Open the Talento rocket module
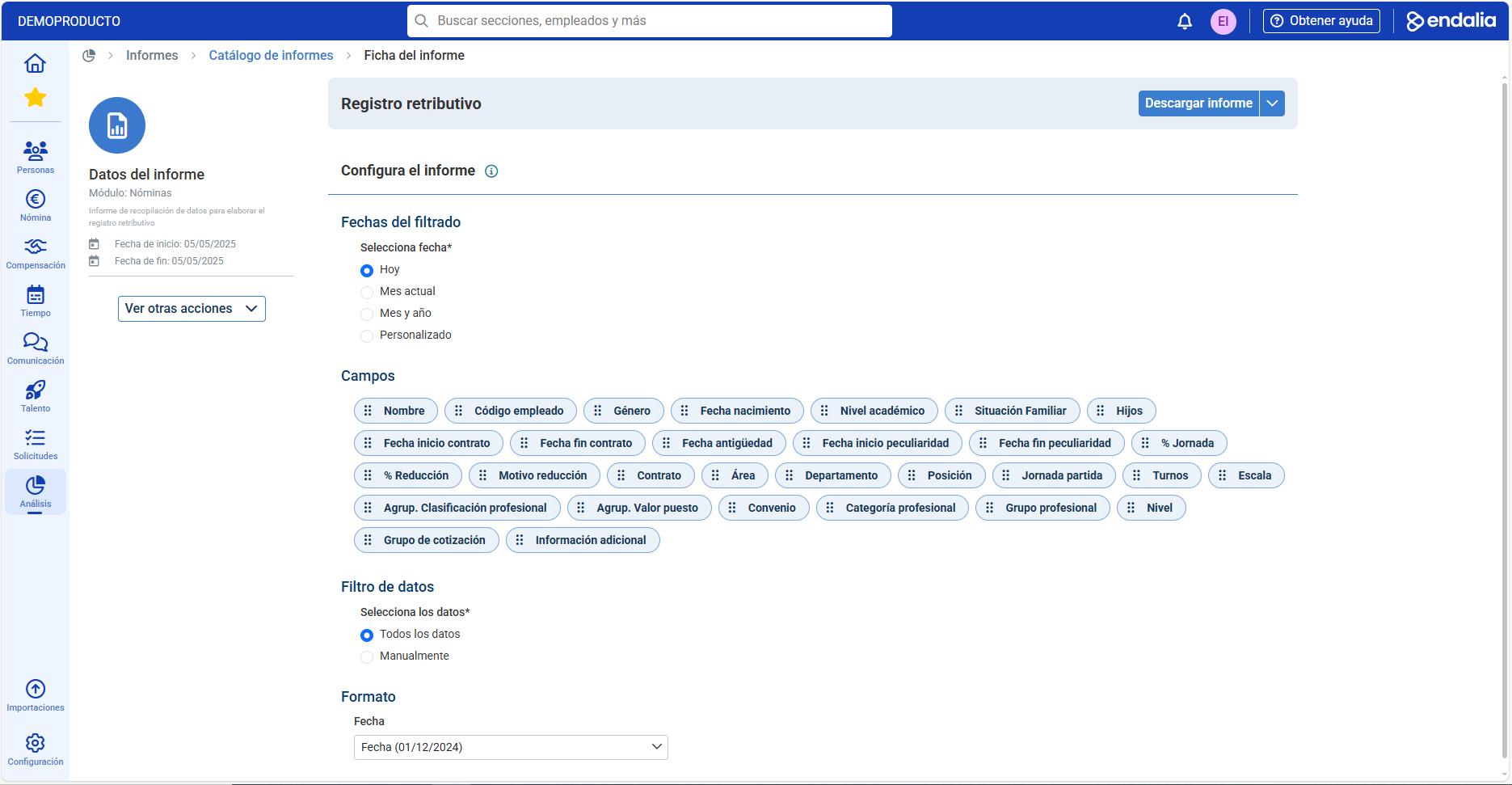This screenshot has height=785, width=1512. tap(36, 396)
